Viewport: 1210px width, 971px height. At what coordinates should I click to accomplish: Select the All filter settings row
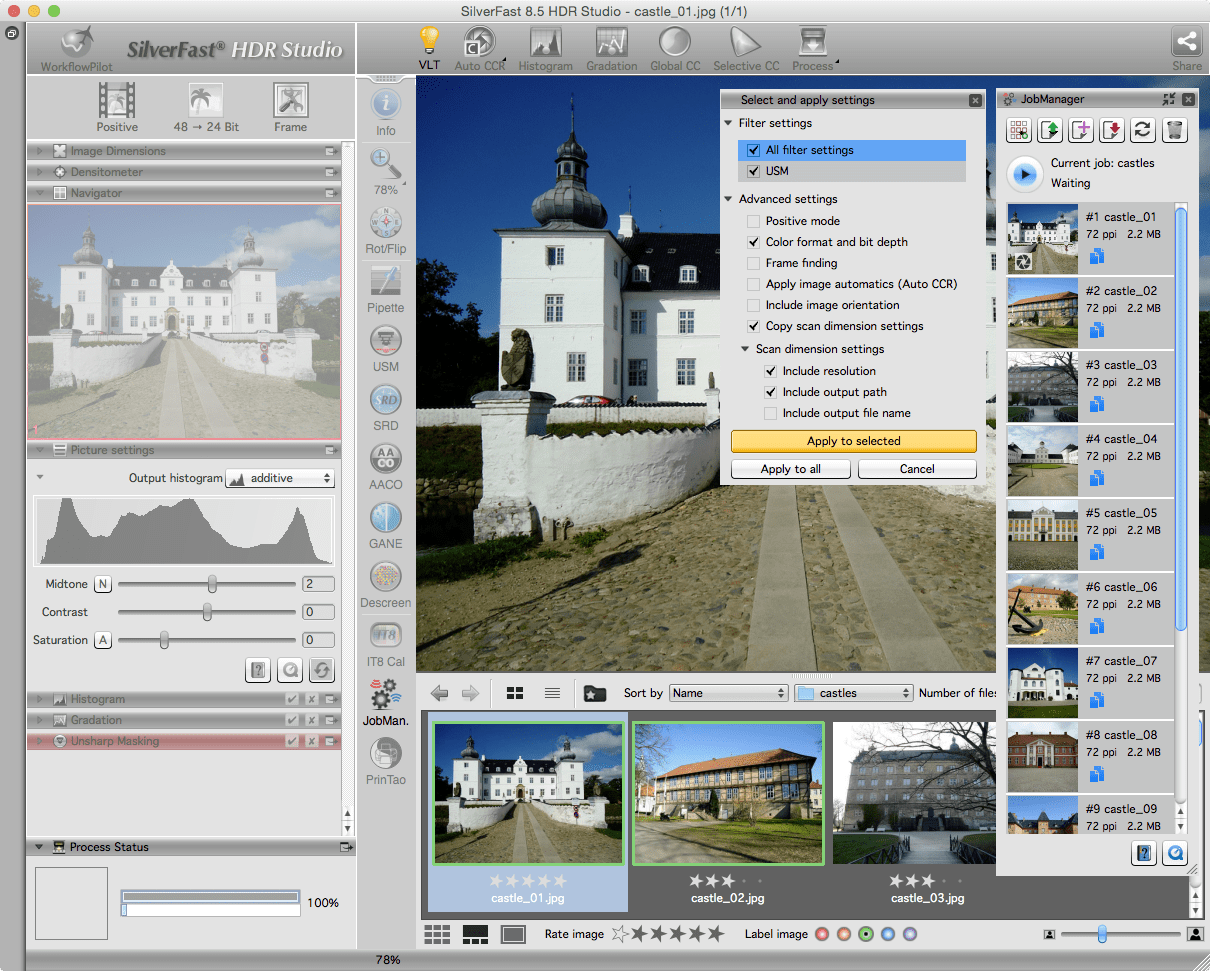[853, 150]
